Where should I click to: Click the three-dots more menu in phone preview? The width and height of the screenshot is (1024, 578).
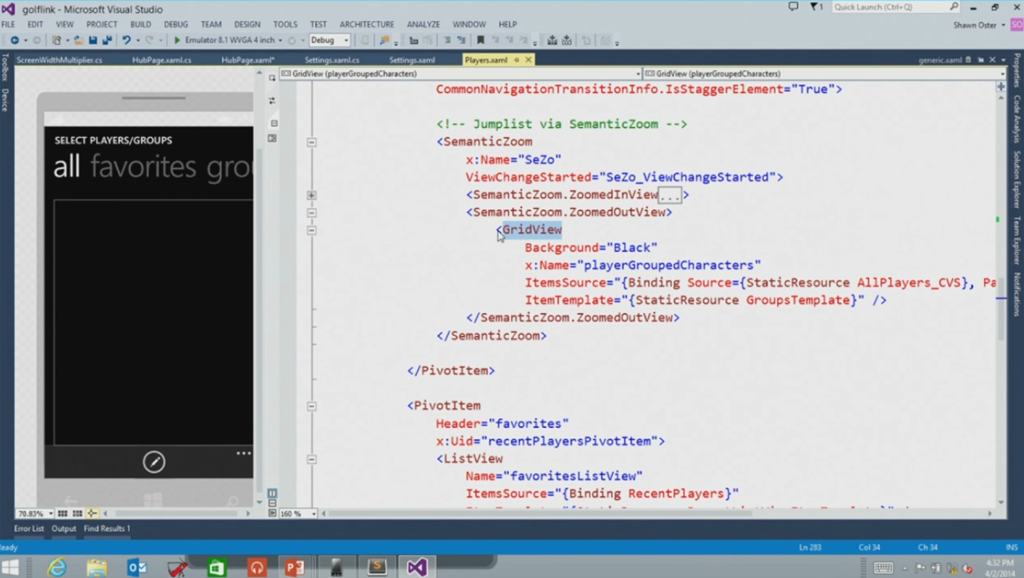point(244,453)
